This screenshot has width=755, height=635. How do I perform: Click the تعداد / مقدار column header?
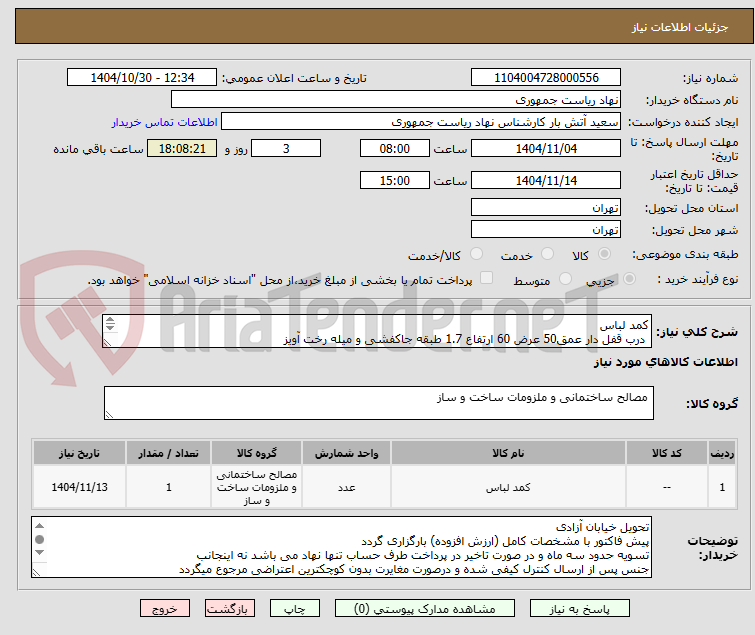coord(169,453)
